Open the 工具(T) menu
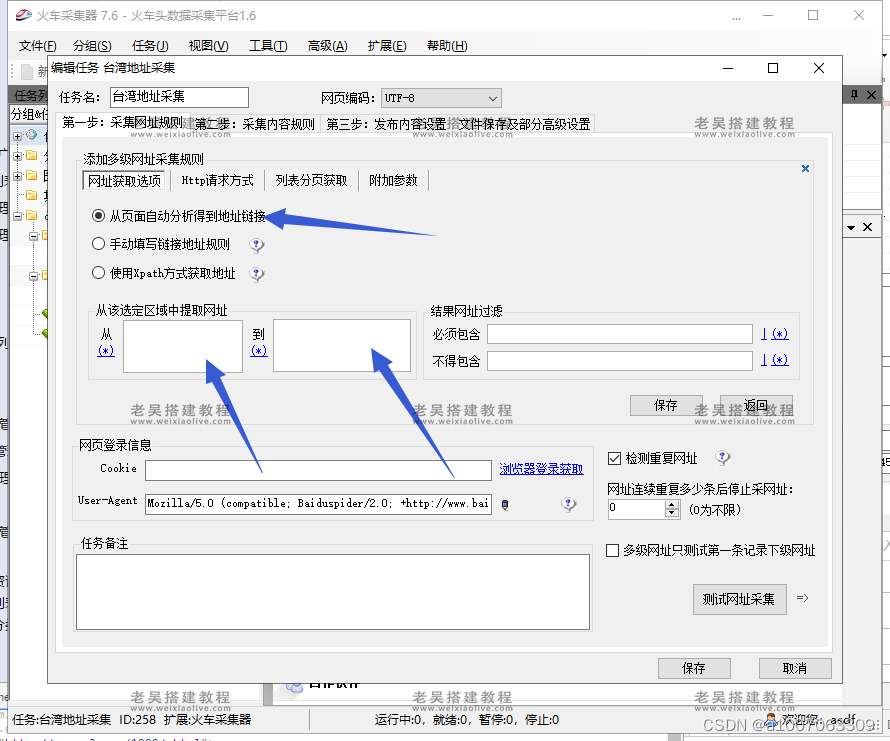This screenshot has height=741, width=890. tap(267, 46)
